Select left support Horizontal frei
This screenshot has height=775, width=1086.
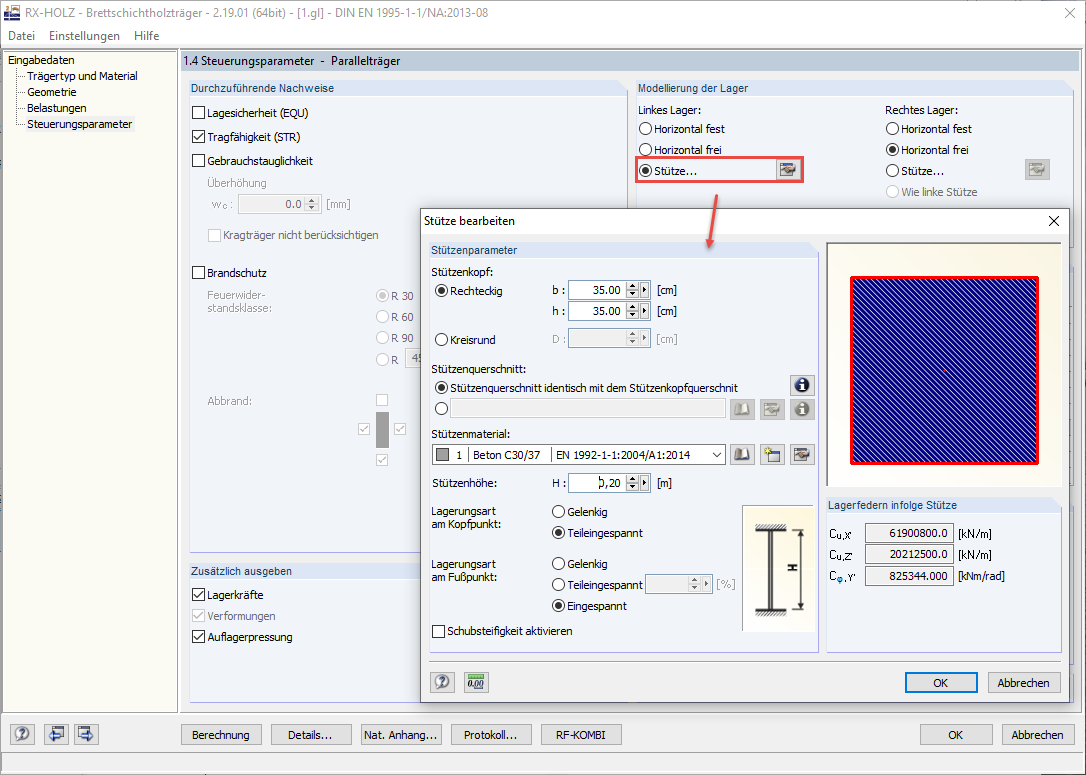pos(646,150)
